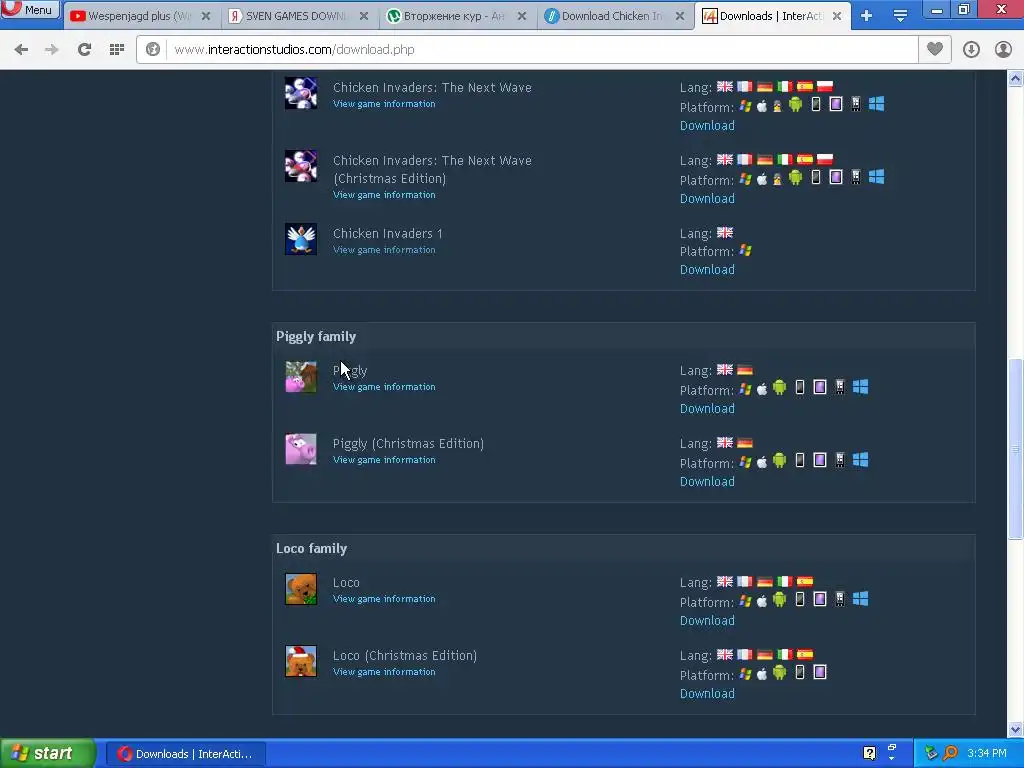Click Android platform icon for The Next Wave

[x=795, y=104]
